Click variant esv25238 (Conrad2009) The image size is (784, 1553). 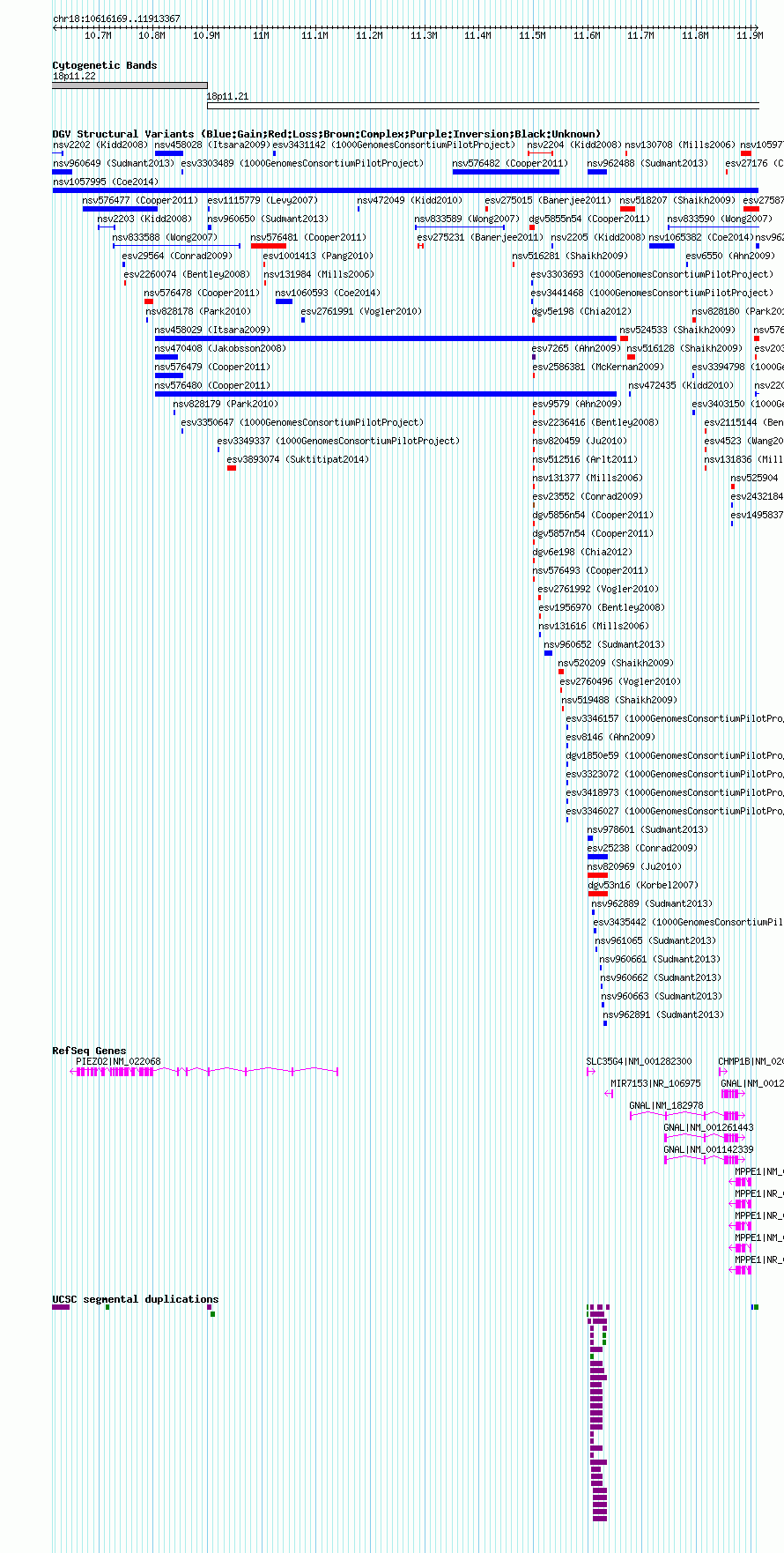(x=642, y=848)
